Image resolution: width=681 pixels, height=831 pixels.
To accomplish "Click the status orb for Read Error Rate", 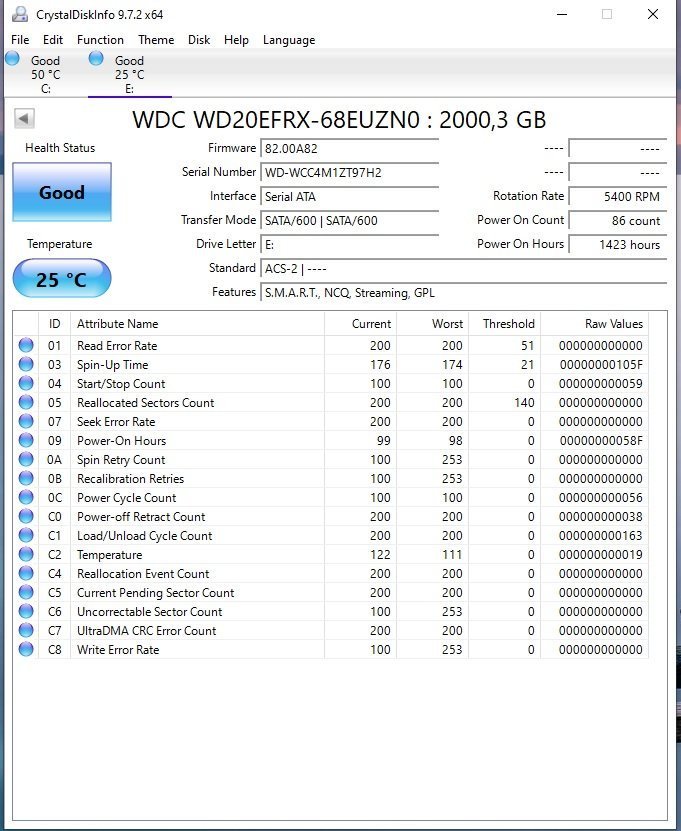I will coord(25,346).
